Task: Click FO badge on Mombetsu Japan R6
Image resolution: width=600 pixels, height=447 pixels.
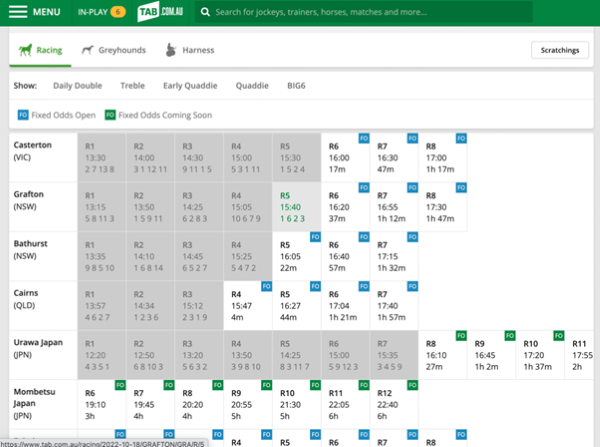Action: (121, 385)
